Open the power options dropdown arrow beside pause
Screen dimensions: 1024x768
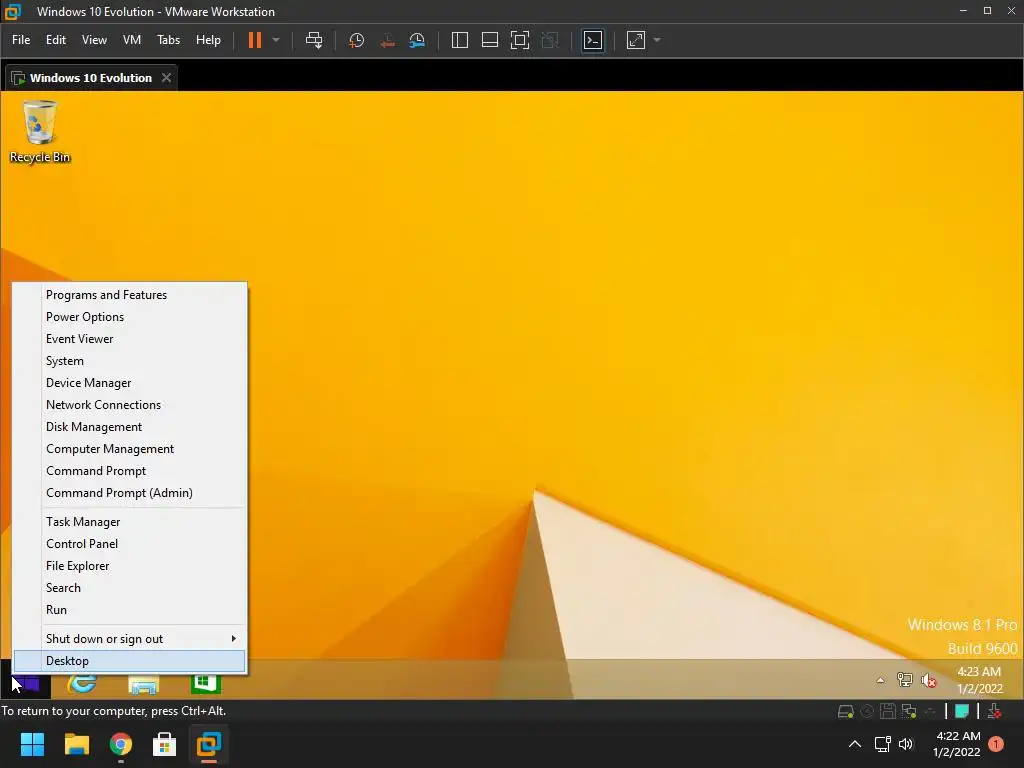tap(276, 40)
